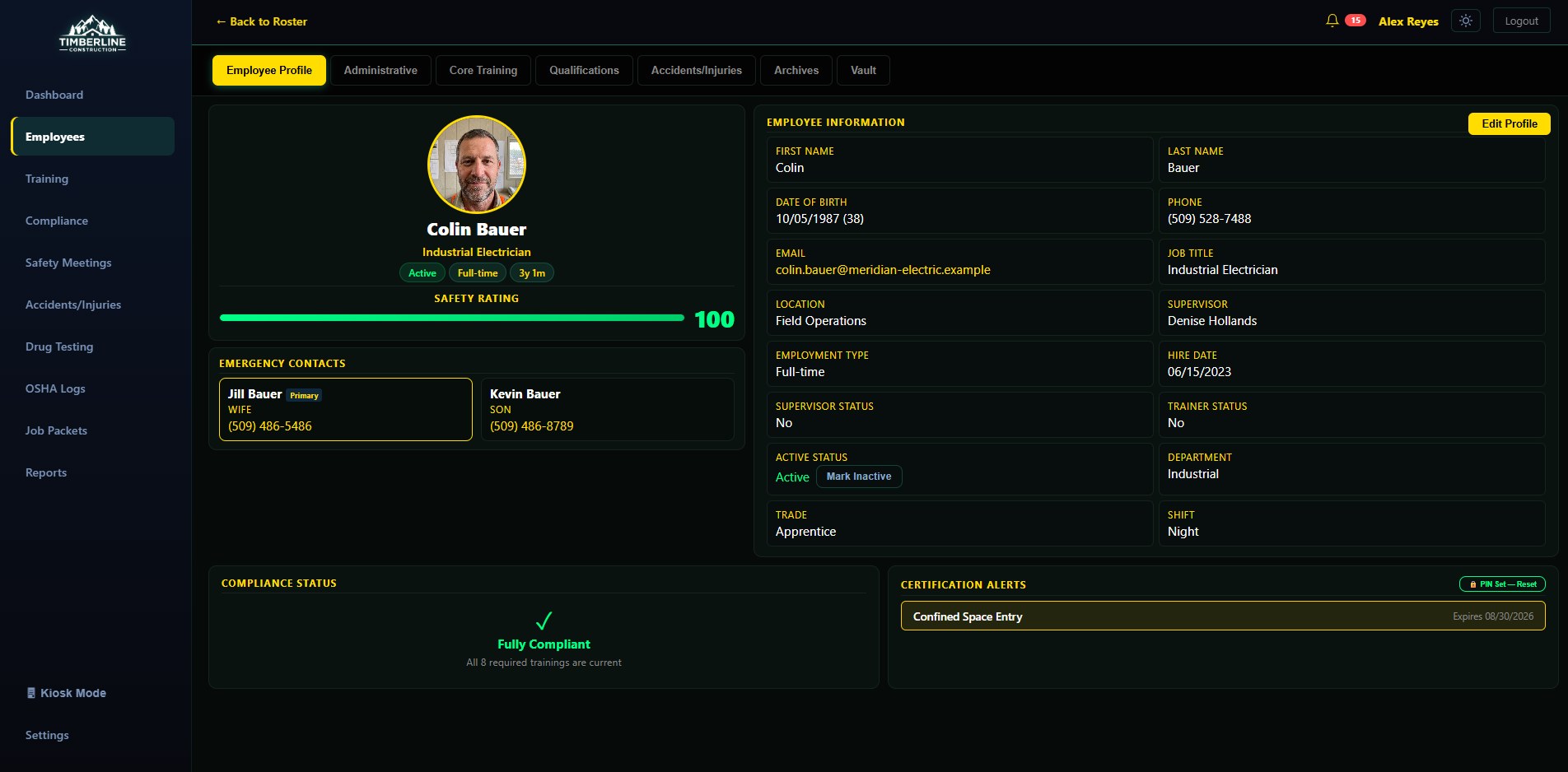Click the hire date 06/15/2023
This screenshot has height=772, width=1568.
(1199, 372)
